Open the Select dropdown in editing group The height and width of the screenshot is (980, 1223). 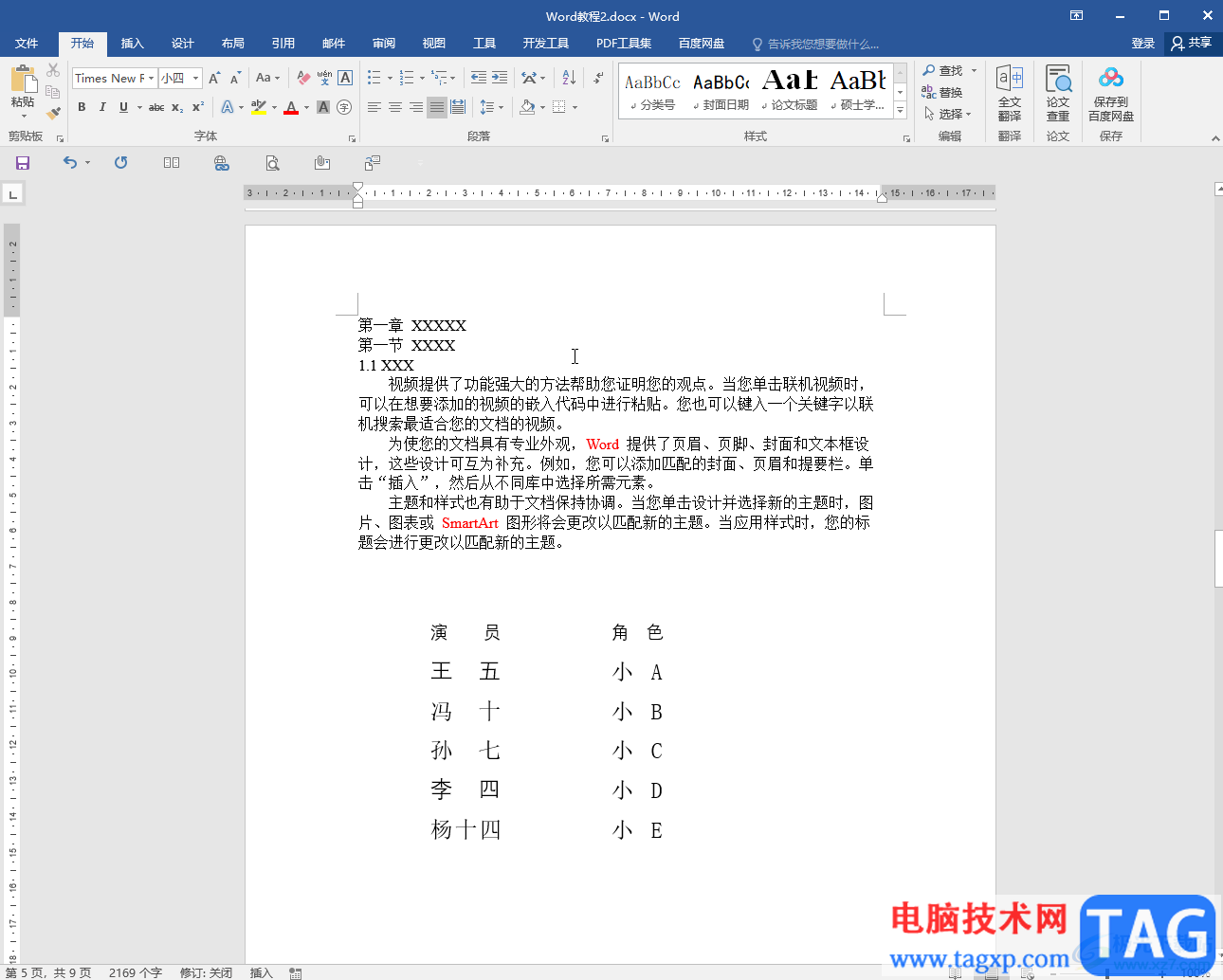[948, 113]
